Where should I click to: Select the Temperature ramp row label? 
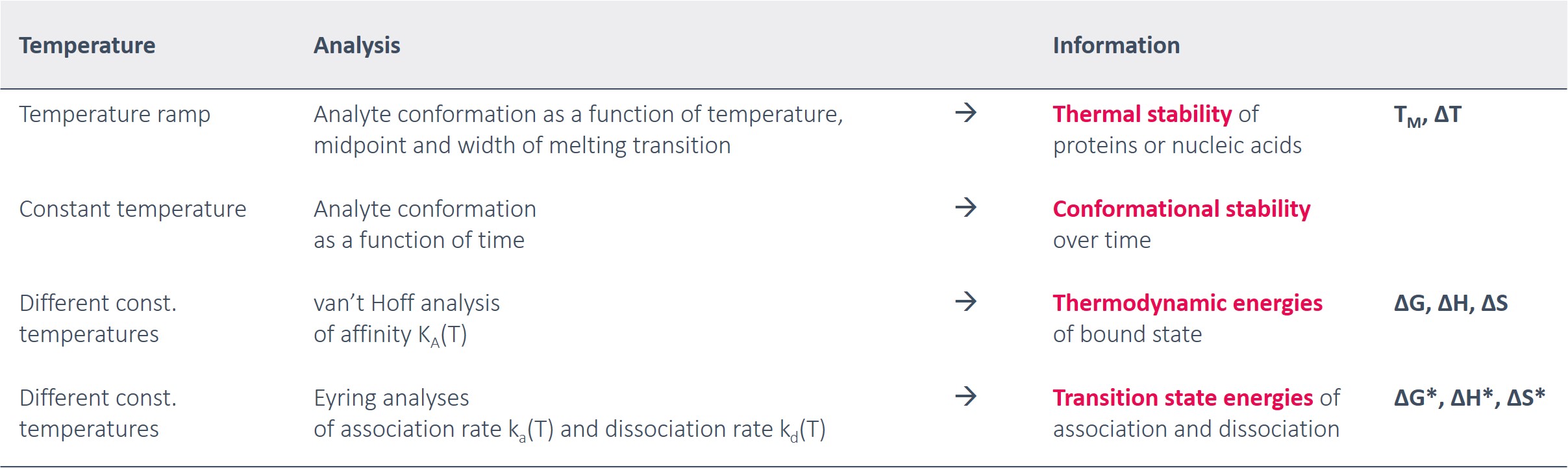click(x=114, y=114)
